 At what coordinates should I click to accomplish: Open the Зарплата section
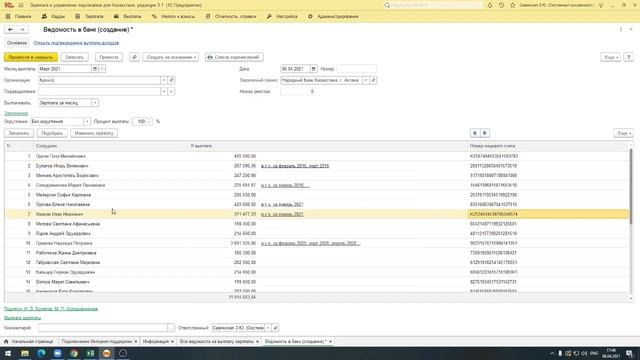point(89,16)
